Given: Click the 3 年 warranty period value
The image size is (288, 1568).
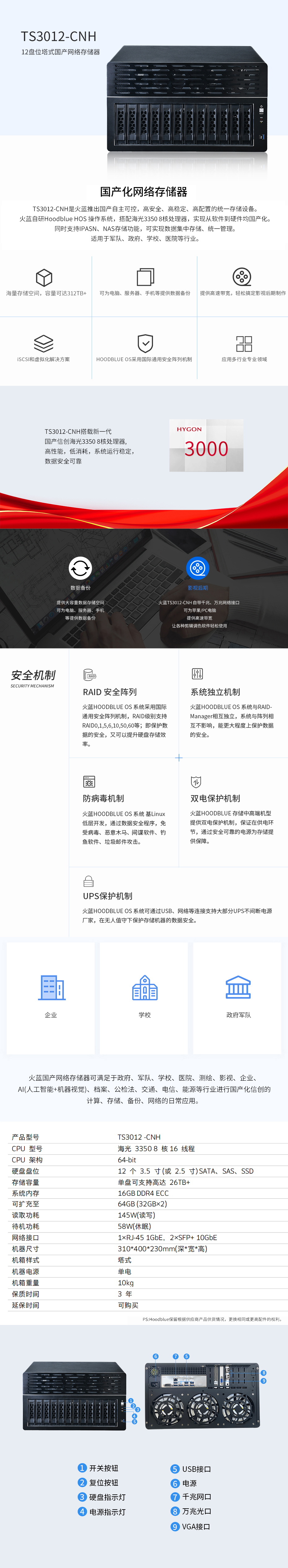Looking at the screenshot, I should (124, 1294).
